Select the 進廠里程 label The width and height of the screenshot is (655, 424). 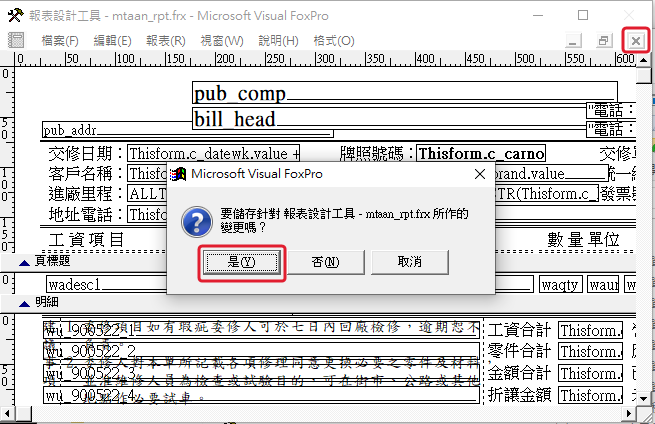click(x=86, y=193)
